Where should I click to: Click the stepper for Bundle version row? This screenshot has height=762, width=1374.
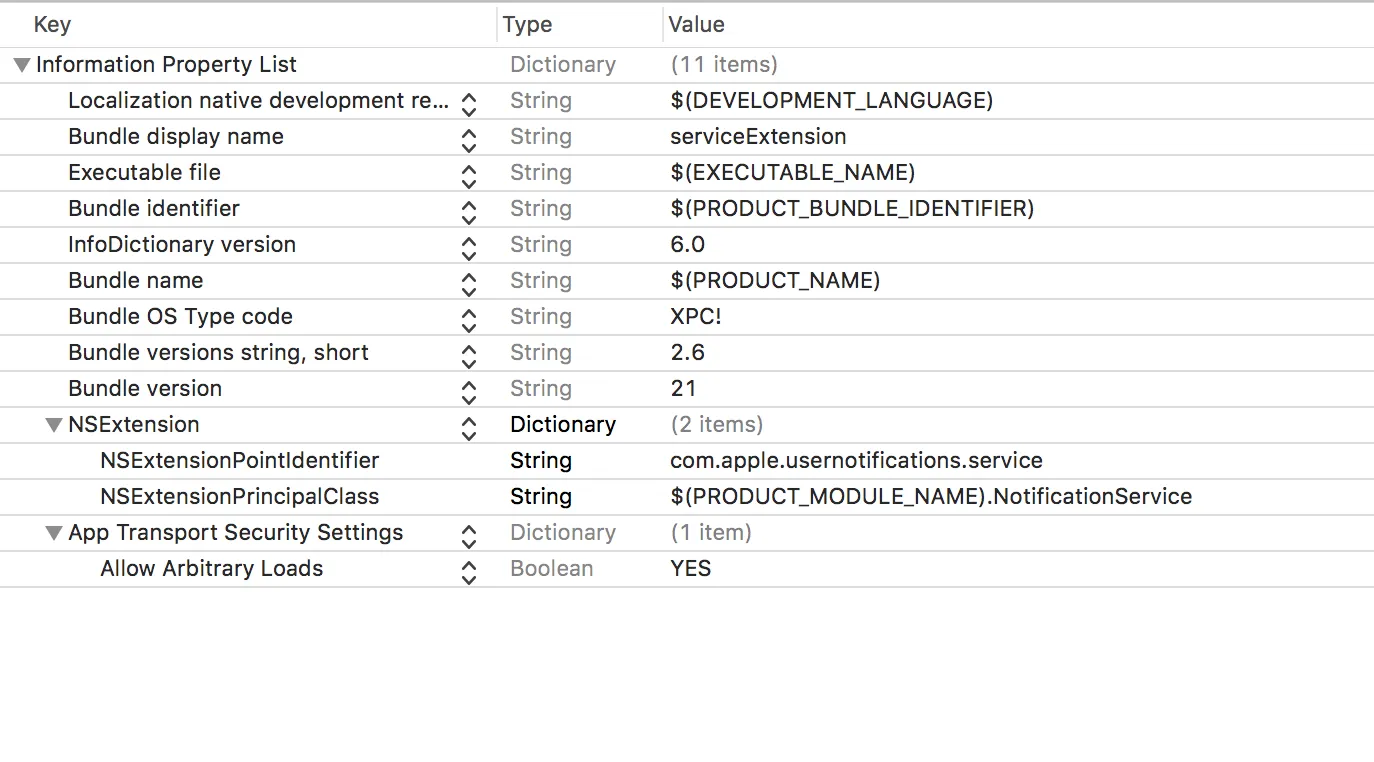(468, 389)
